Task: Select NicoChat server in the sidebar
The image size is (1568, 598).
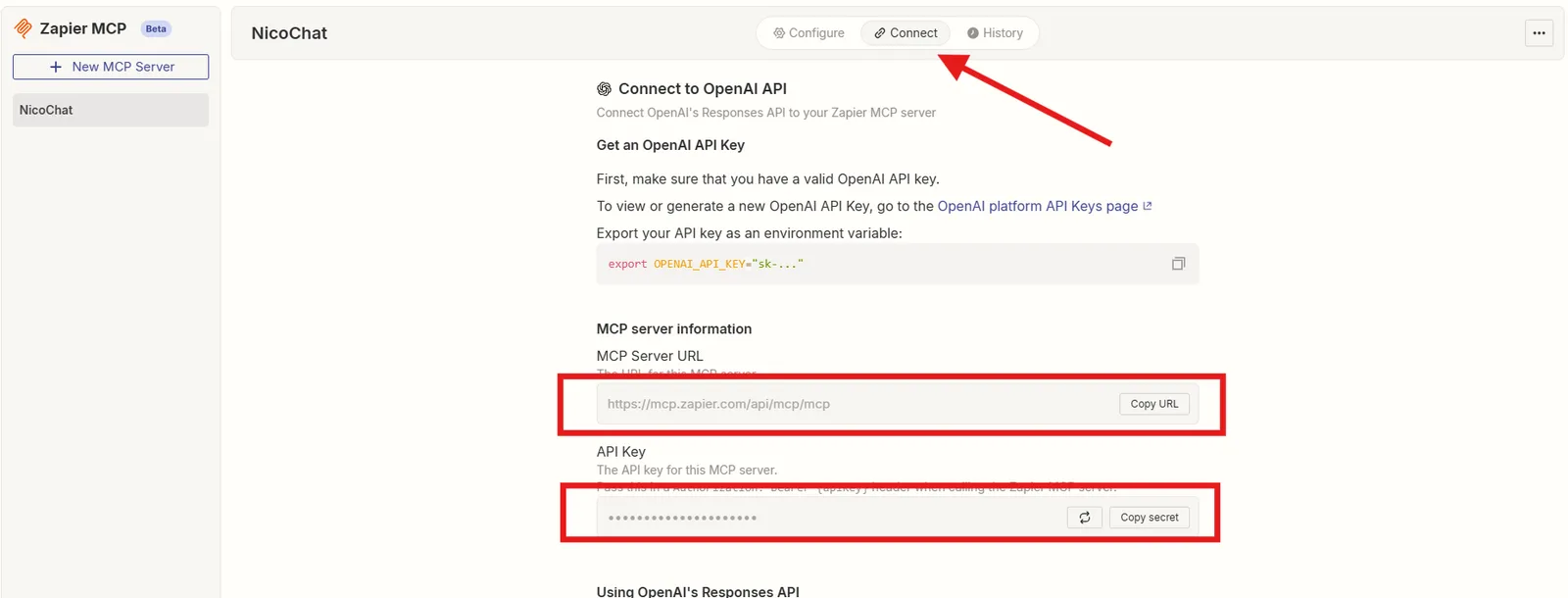Action: click(111, 110)
